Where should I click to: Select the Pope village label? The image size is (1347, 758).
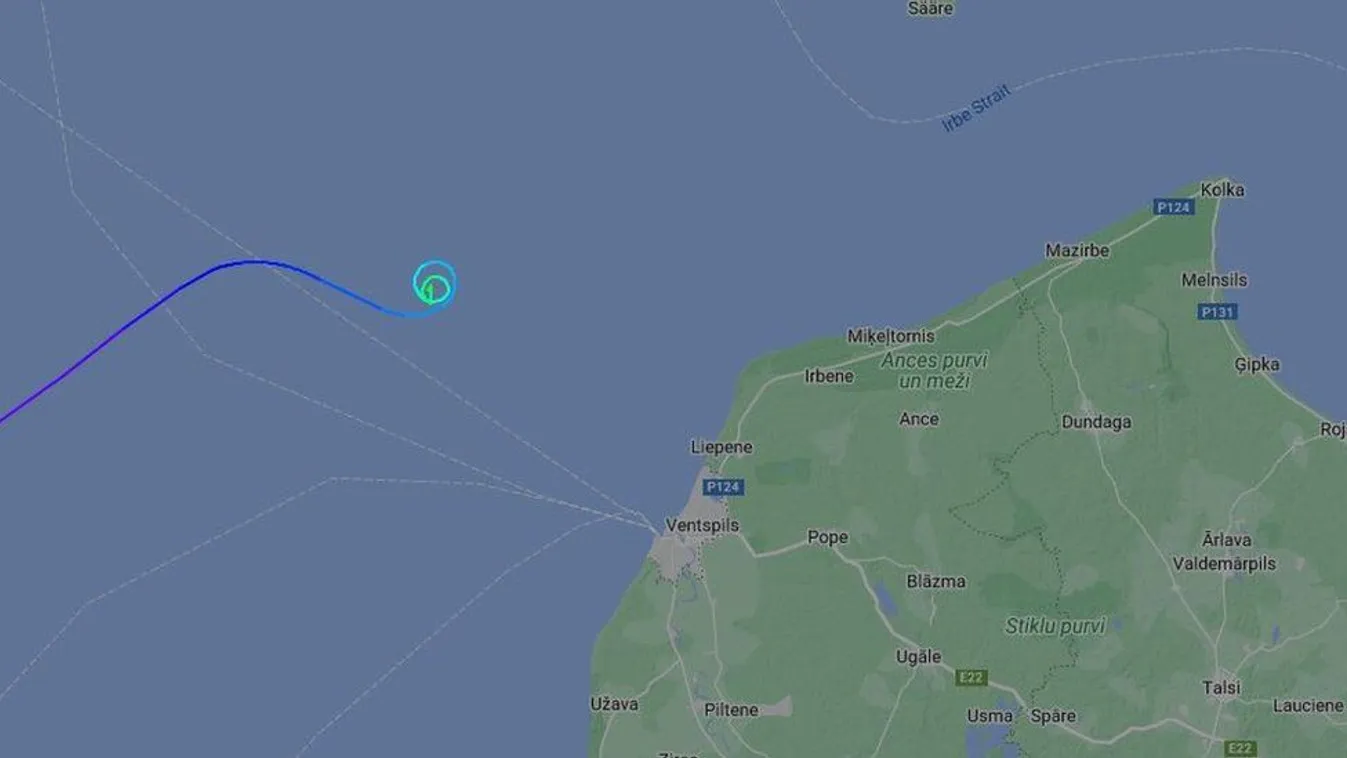(x=827, y=538)
